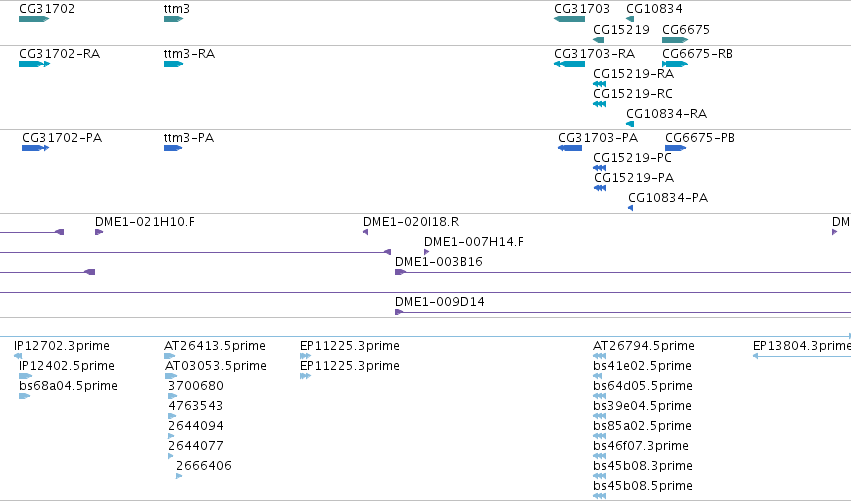Open the DME1-003B16 BAC label
The width and height of the screenshot is (851, 501).
pyautogui.click(x=439, y=262)
